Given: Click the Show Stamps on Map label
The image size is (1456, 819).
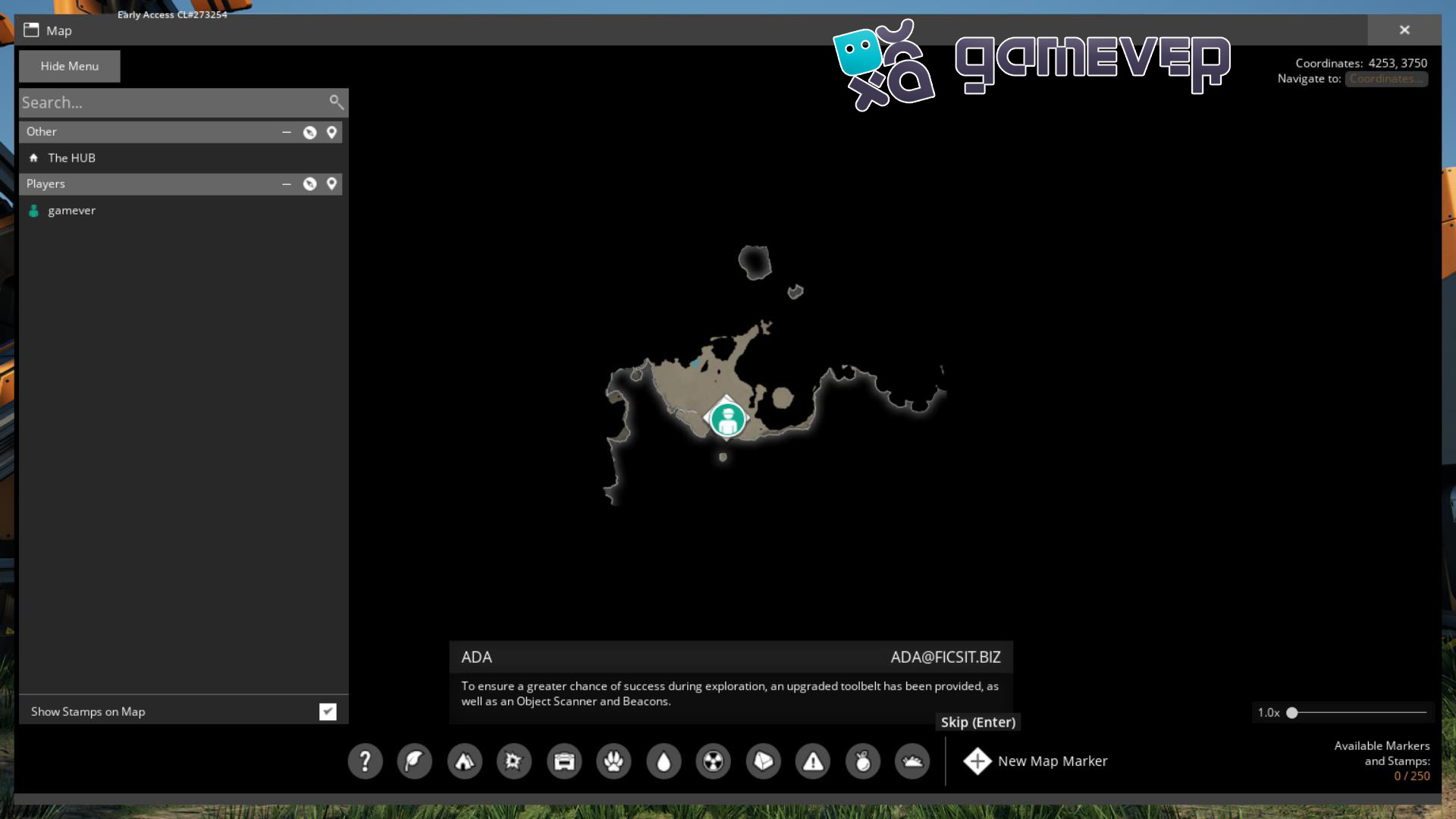Looking at the screenshot, I should [x=88, y=711].
